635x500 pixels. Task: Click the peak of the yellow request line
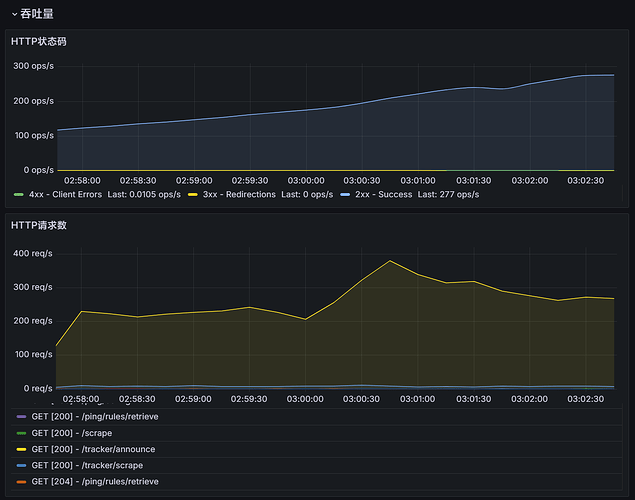(x=390, y=261)
